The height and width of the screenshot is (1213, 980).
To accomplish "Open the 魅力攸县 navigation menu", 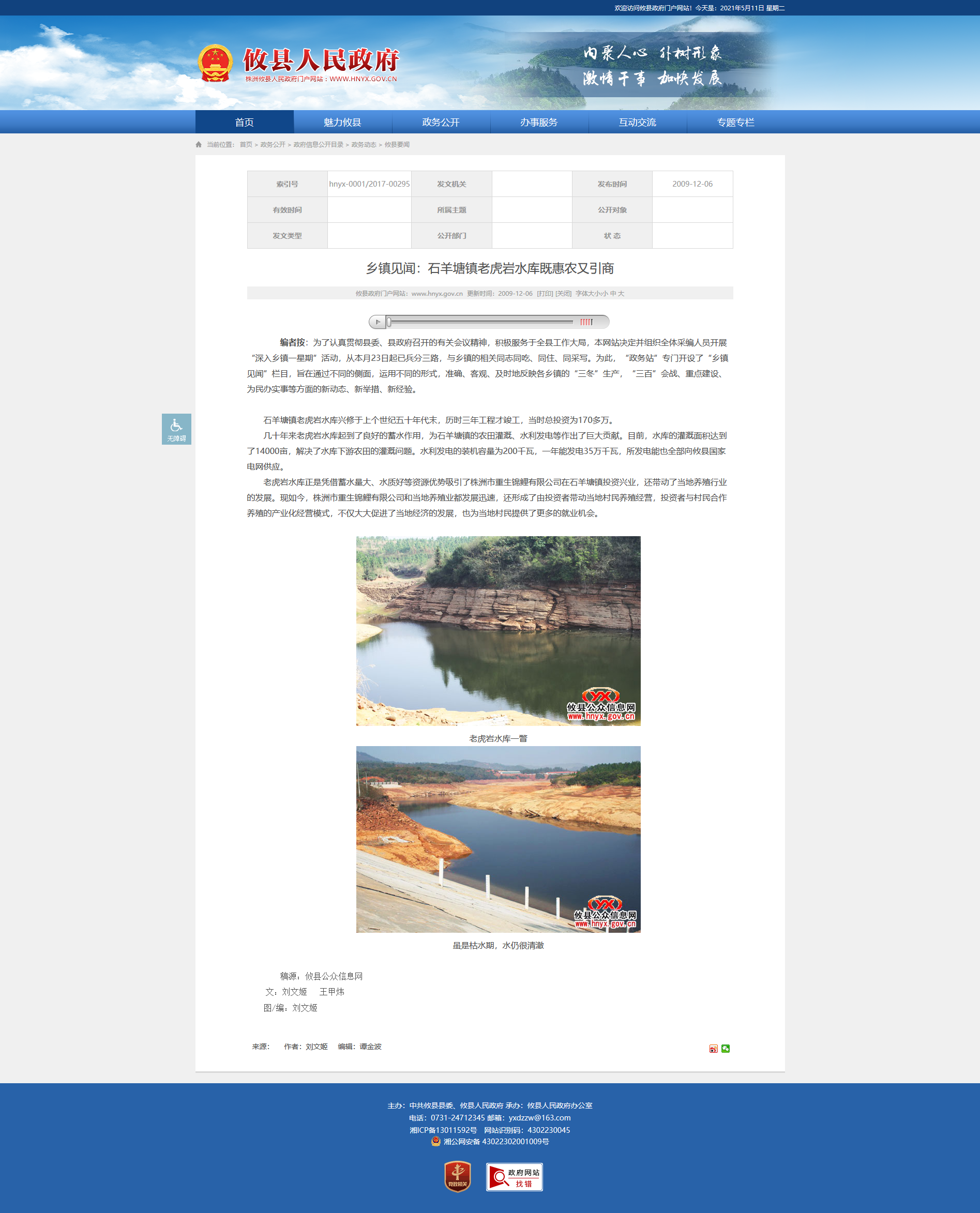I will [x=342, y=123].
